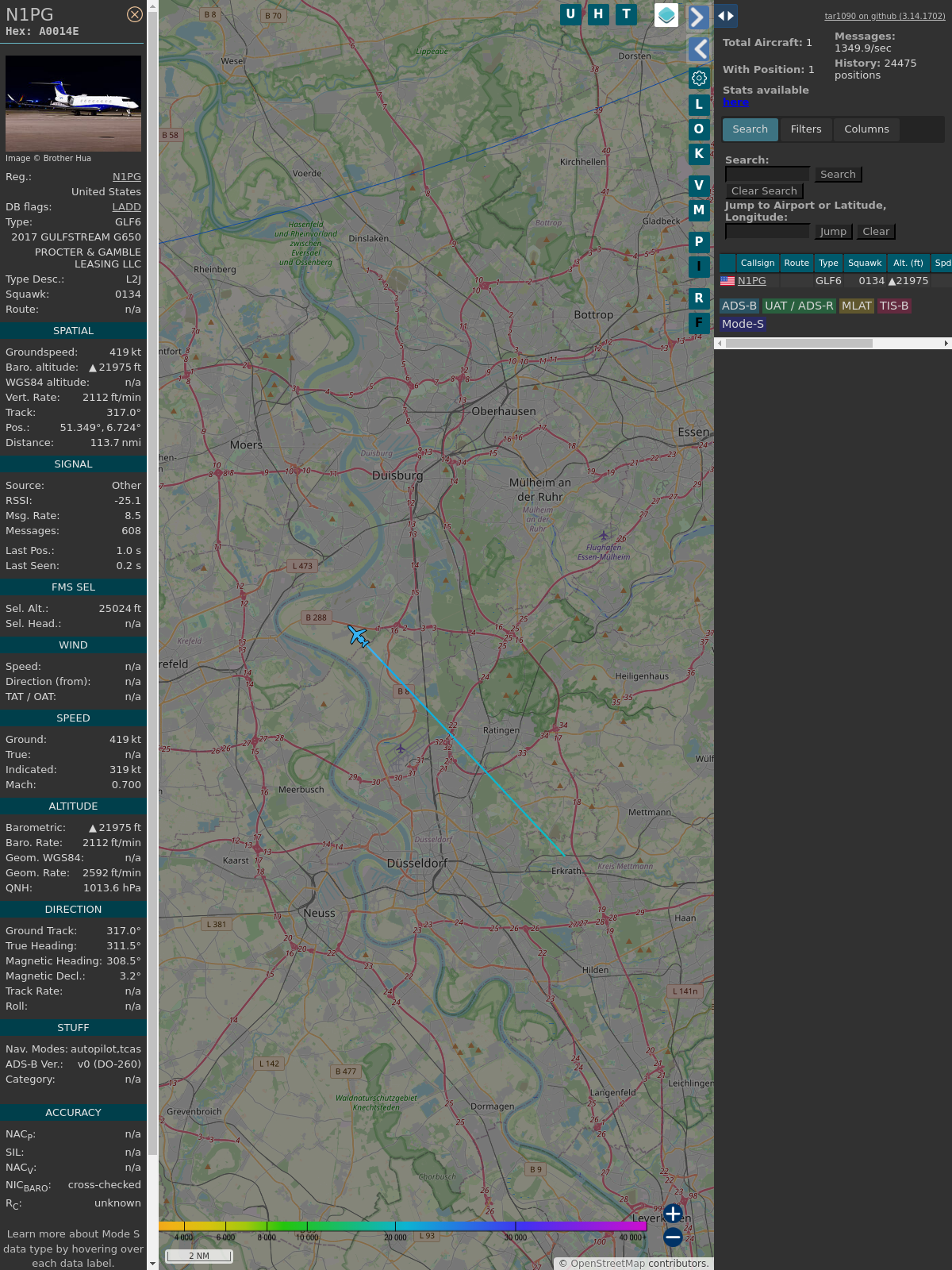
Task: Zoom out with the minus button
Action: tap(673, 1237)
